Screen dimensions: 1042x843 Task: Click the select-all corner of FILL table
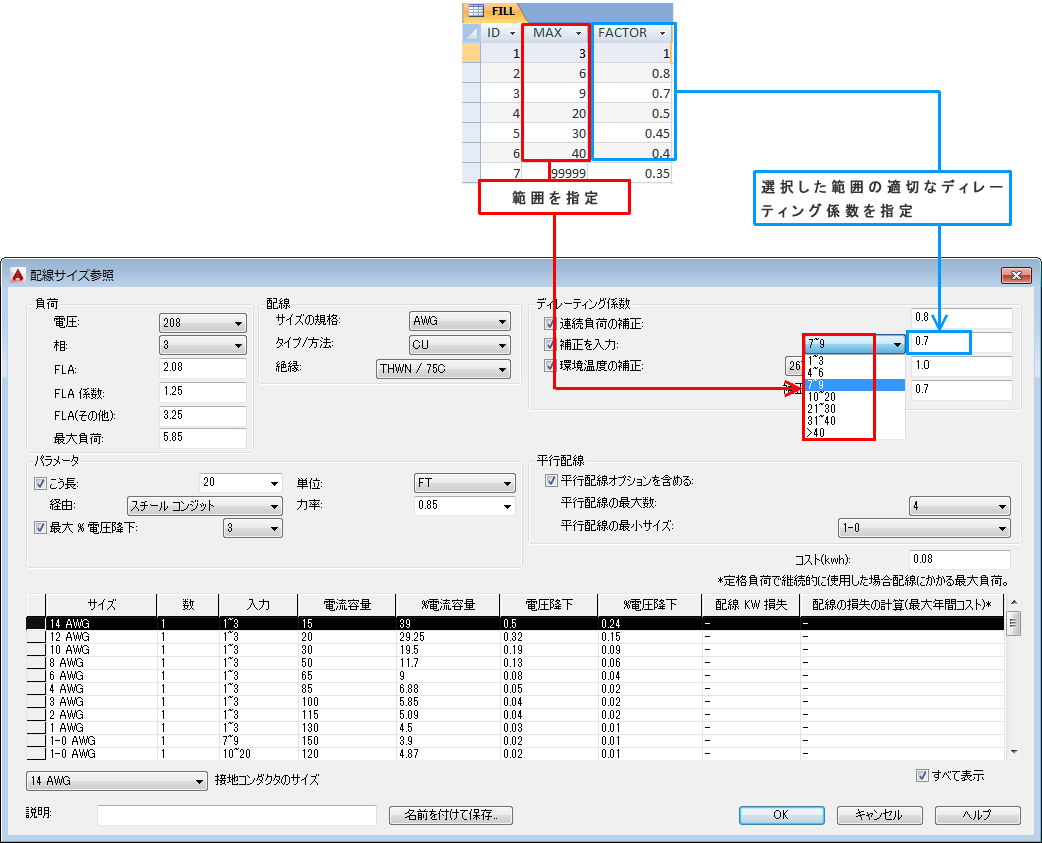click(x=471, y=33)
